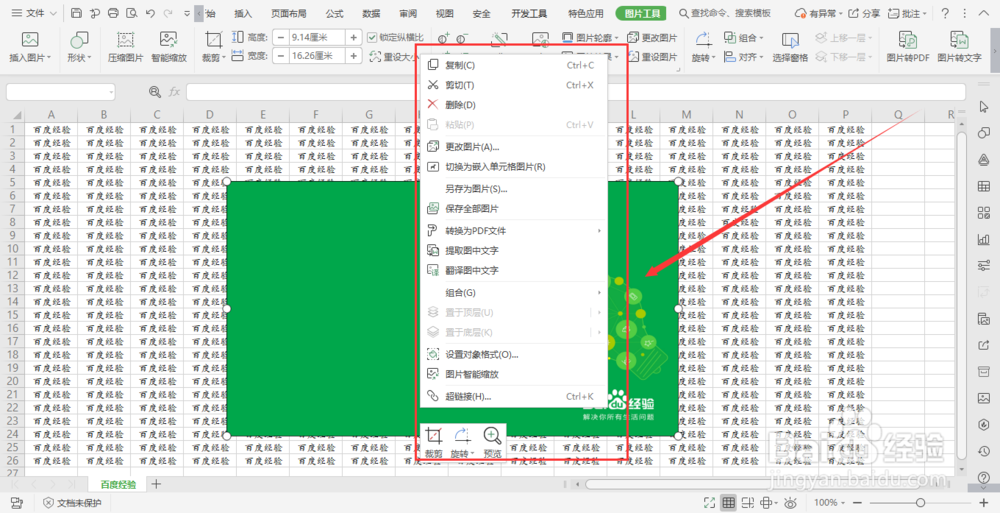Screen dimensions: 1000x513
Task: Click the chart icon in right sidebar
Action: click(x=983, y=239)
